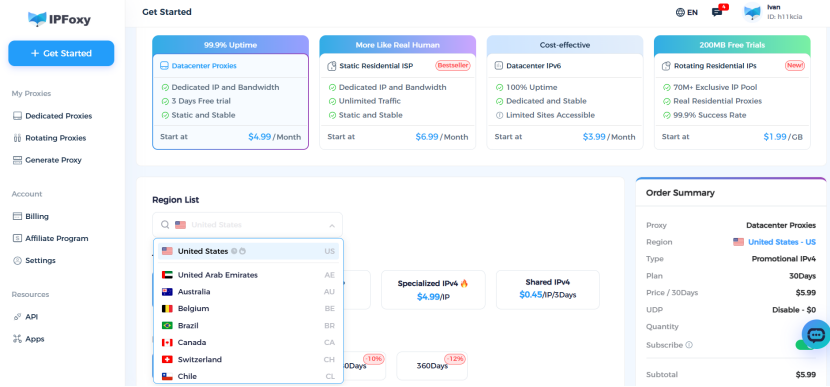Select the Datacenter IPv6 card

pos(565,93)
